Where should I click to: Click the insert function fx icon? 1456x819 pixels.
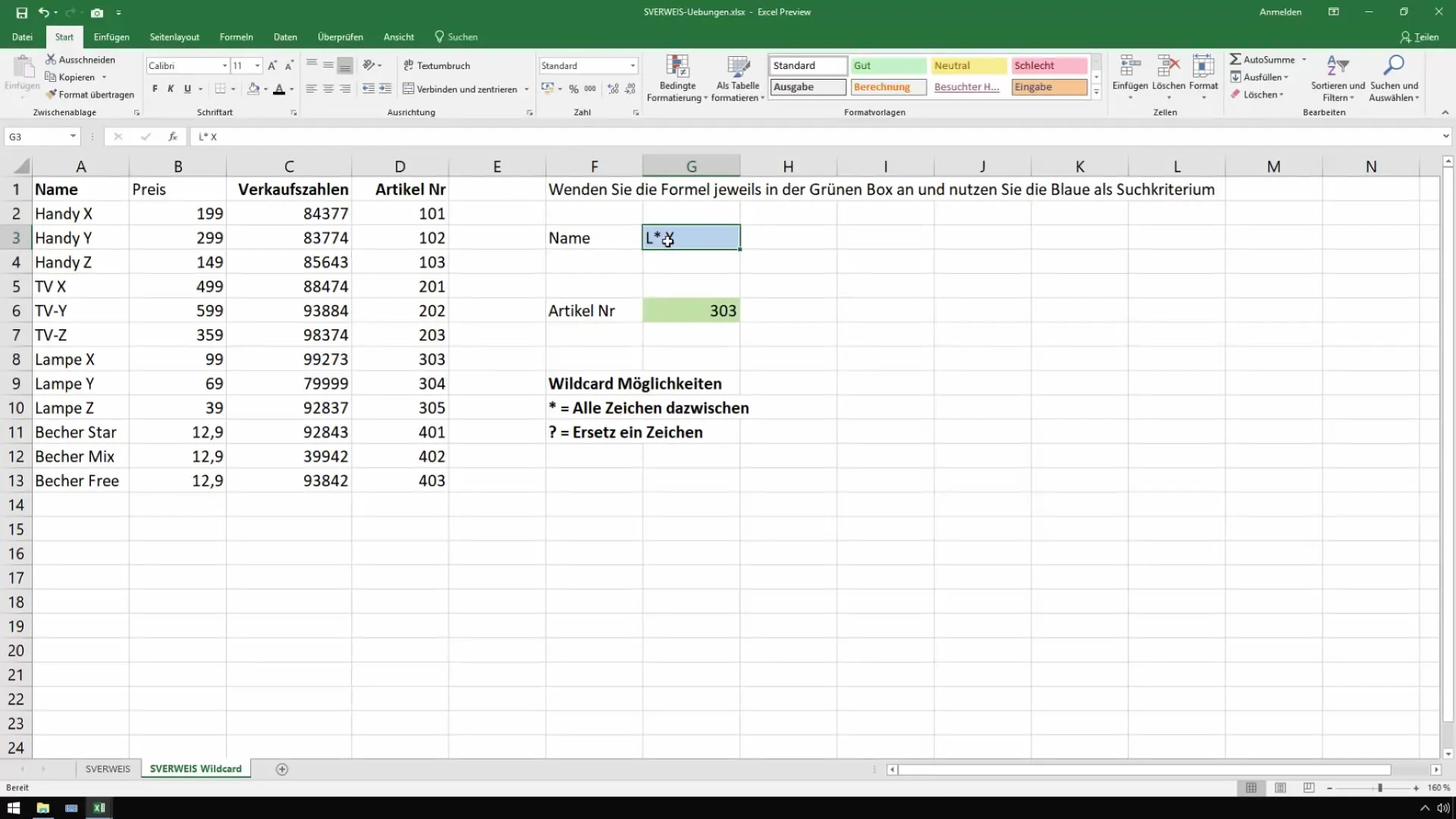[173, 136]
